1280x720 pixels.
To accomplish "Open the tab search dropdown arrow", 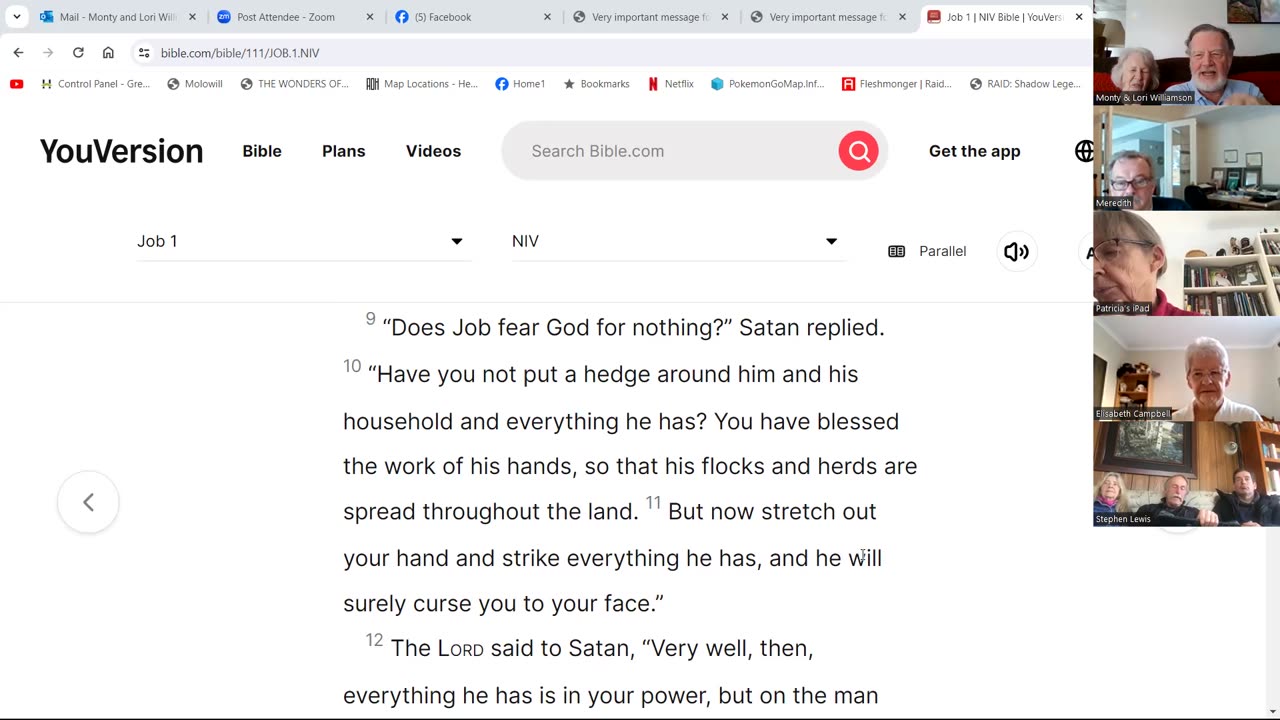I will coord(17,17).
